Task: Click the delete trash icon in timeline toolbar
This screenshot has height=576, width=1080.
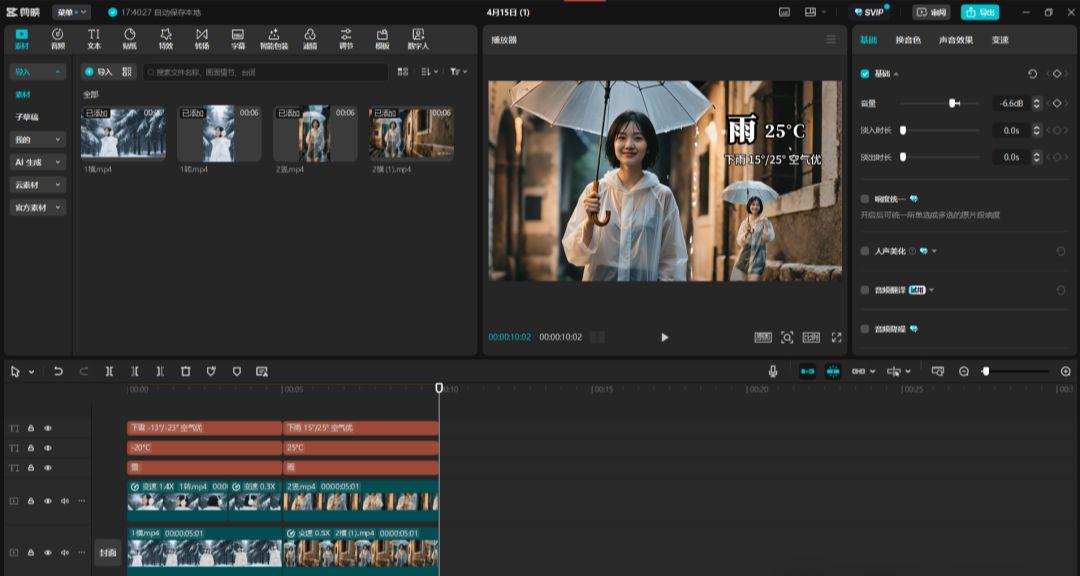Action: coord(185,371)
